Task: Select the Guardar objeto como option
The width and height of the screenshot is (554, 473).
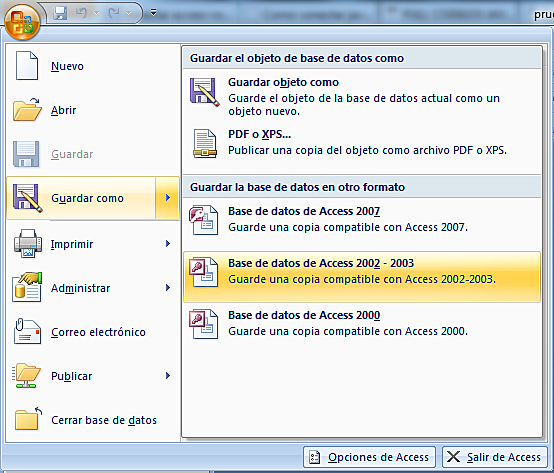Action: pyautogui.click(x=362, y=96)
